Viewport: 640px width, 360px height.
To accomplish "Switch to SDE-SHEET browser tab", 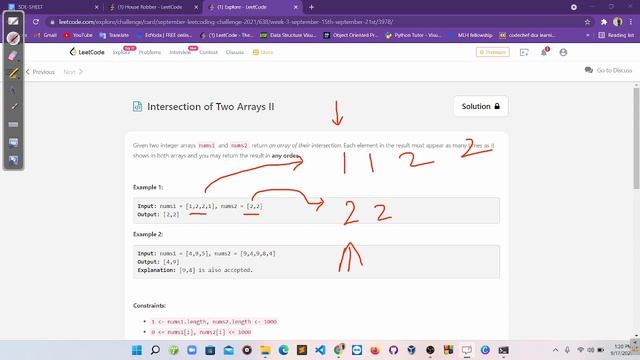I will tap(52, 7).
